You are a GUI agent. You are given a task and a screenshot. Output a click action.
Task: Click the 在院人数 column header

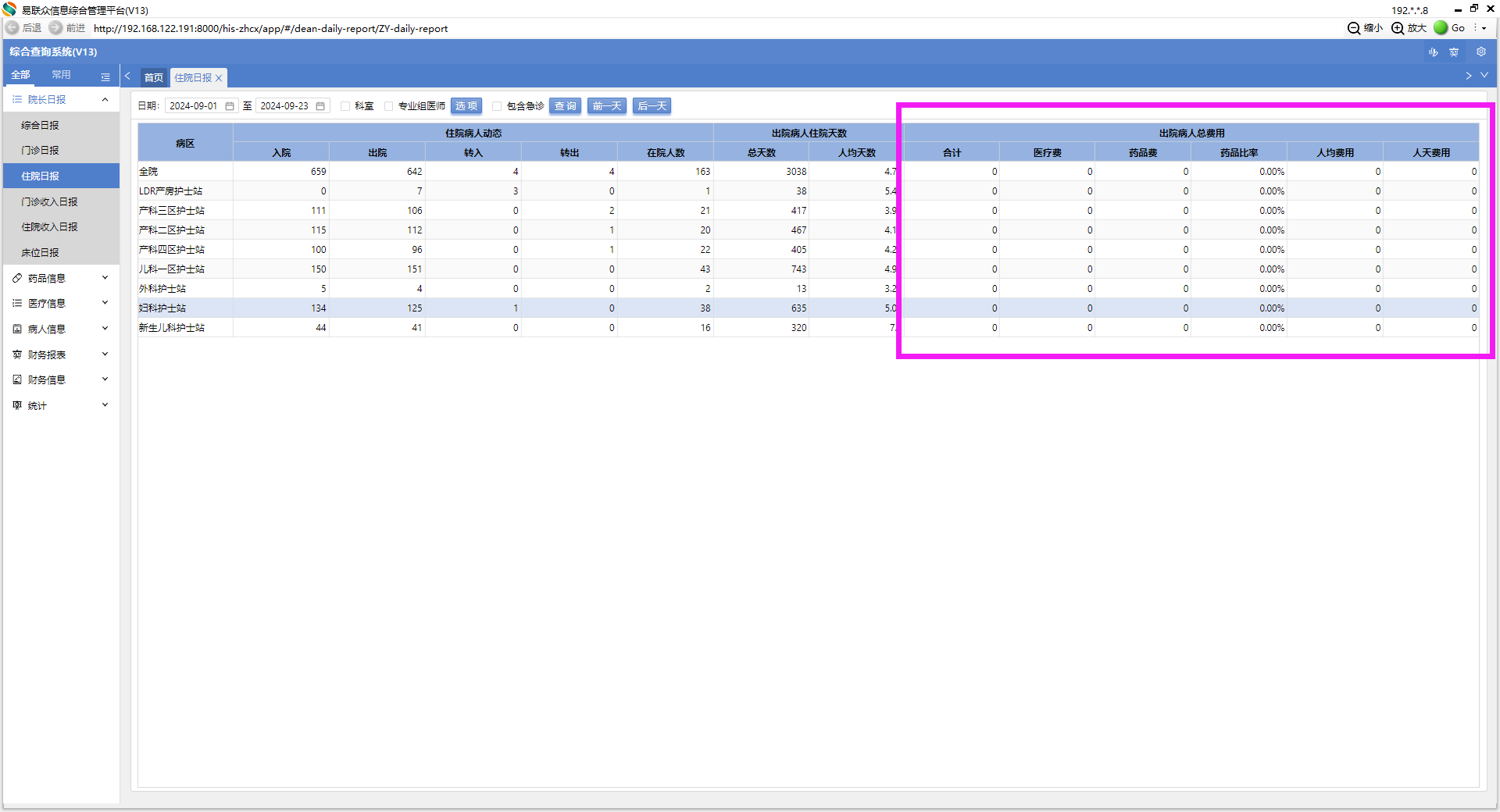click(x=666, y=153)
